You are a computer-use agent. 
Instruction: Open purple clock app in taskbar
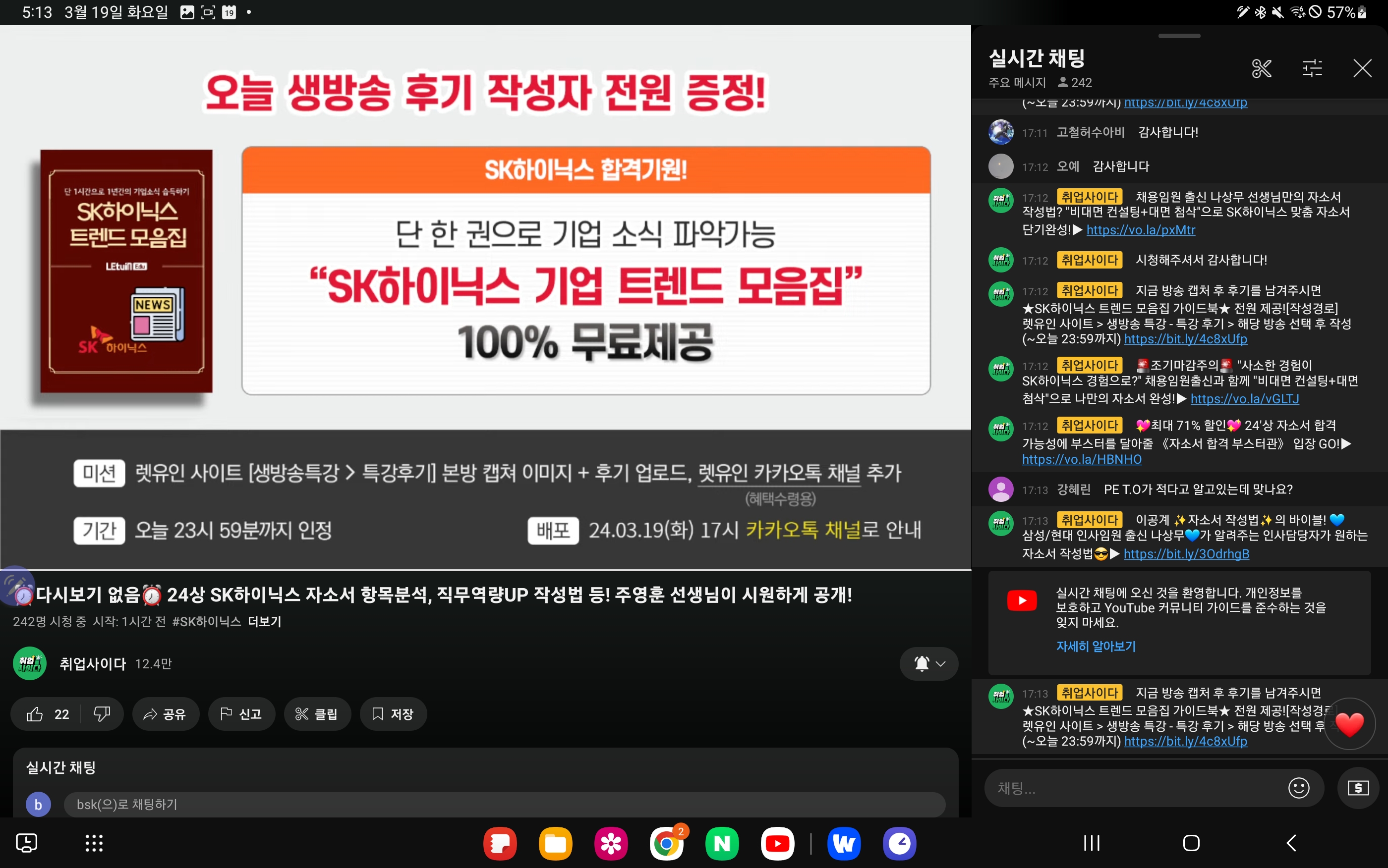pos(899,843)
